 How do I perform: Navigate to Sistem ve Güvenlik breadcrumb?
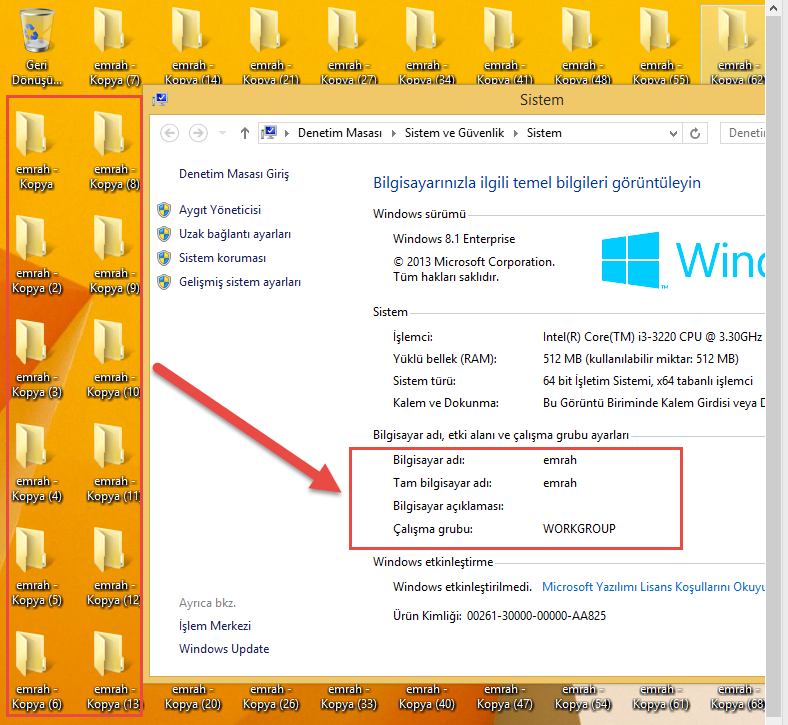[x=454, y=133]
